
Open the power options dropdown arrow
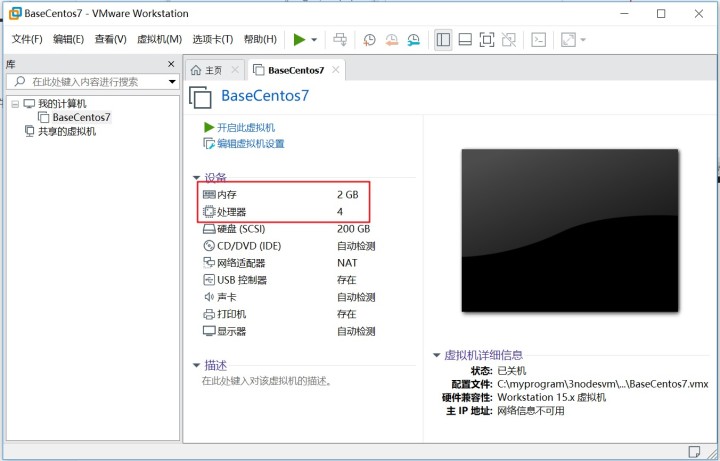pos(314,40)
